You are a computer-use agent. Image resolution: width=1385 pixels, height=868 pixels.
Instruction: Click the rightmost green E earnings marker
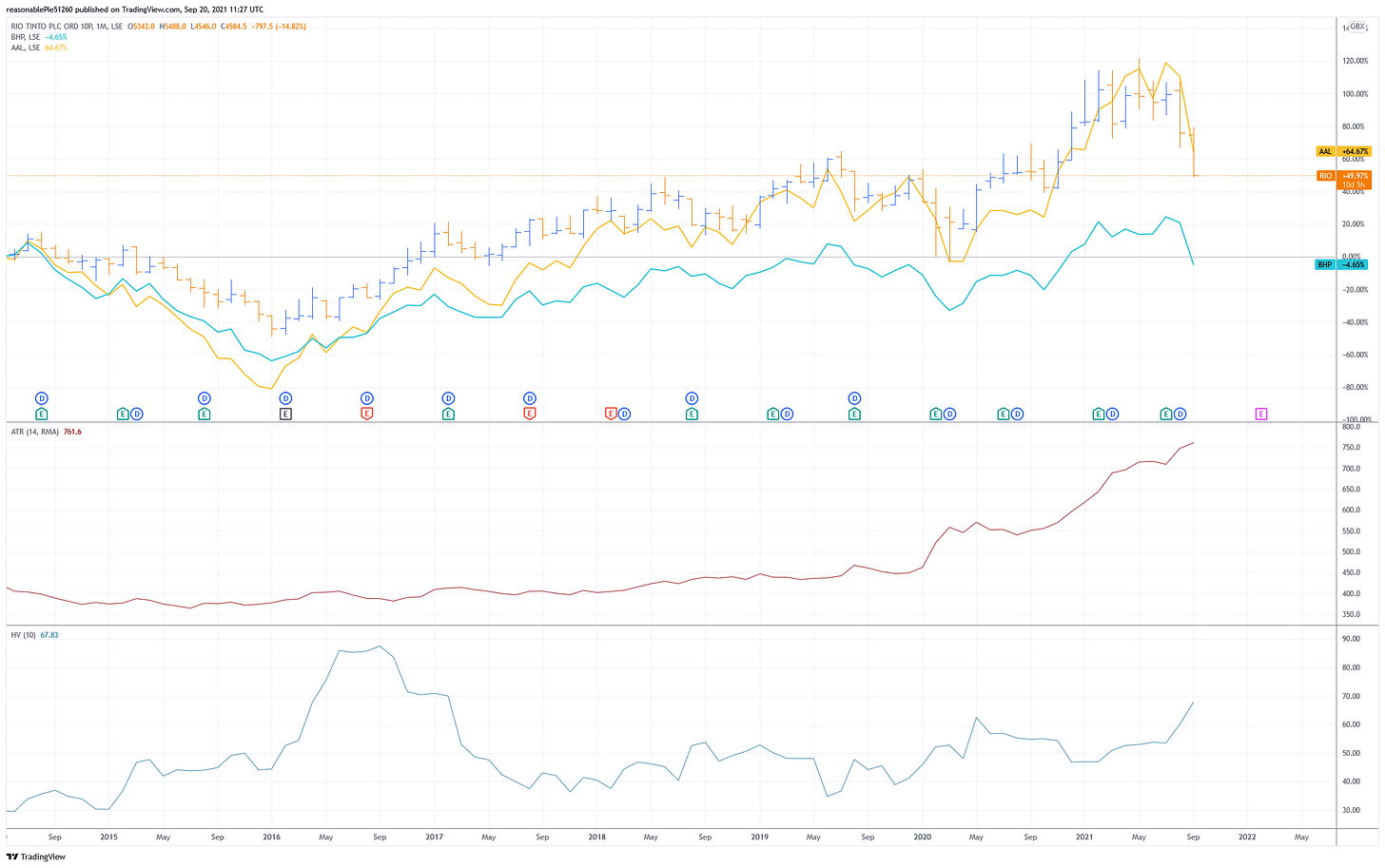tap(1166, 414)
